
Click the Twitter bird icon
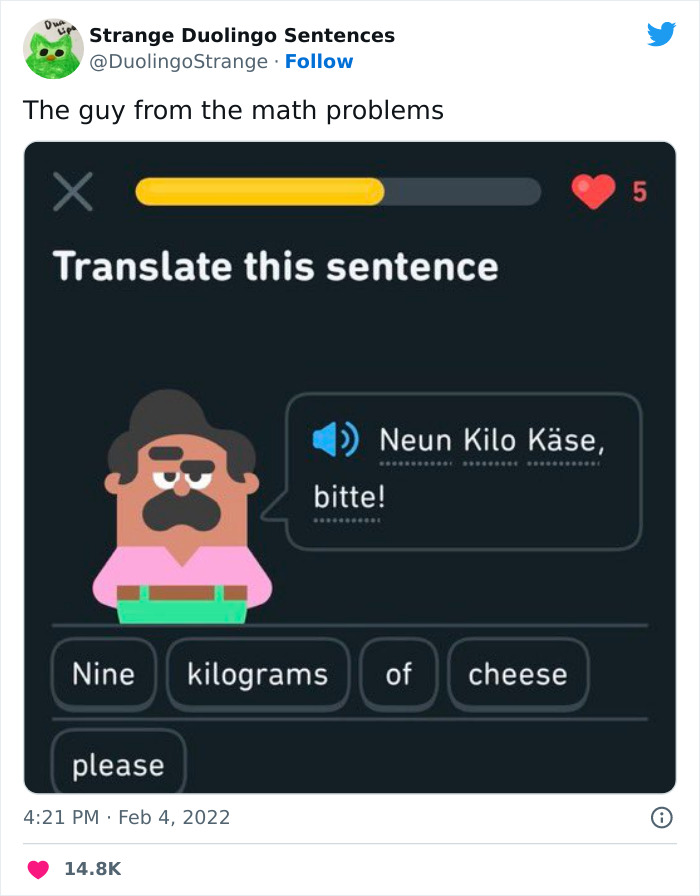point(662,35)
